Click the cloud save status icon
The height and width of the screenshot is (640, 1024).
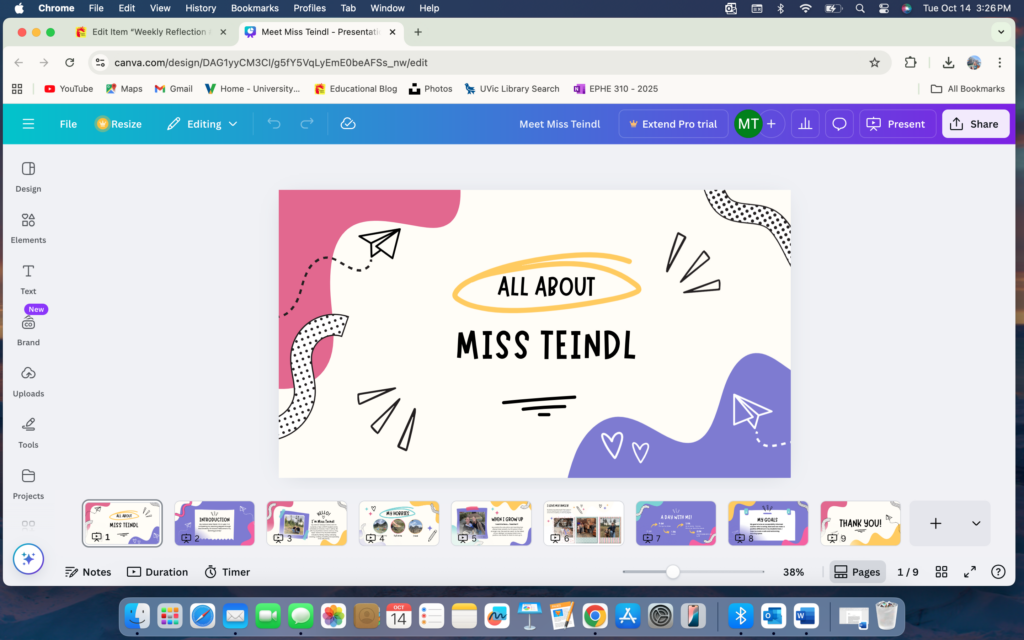tap(348, 124)
